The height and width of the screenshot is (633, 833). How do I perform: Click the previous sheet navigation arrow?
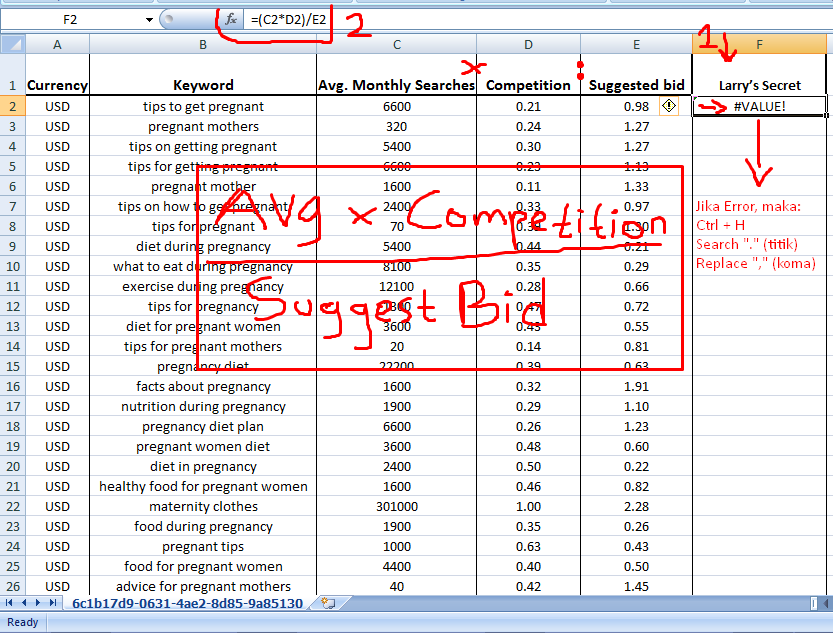pos(24,601)
